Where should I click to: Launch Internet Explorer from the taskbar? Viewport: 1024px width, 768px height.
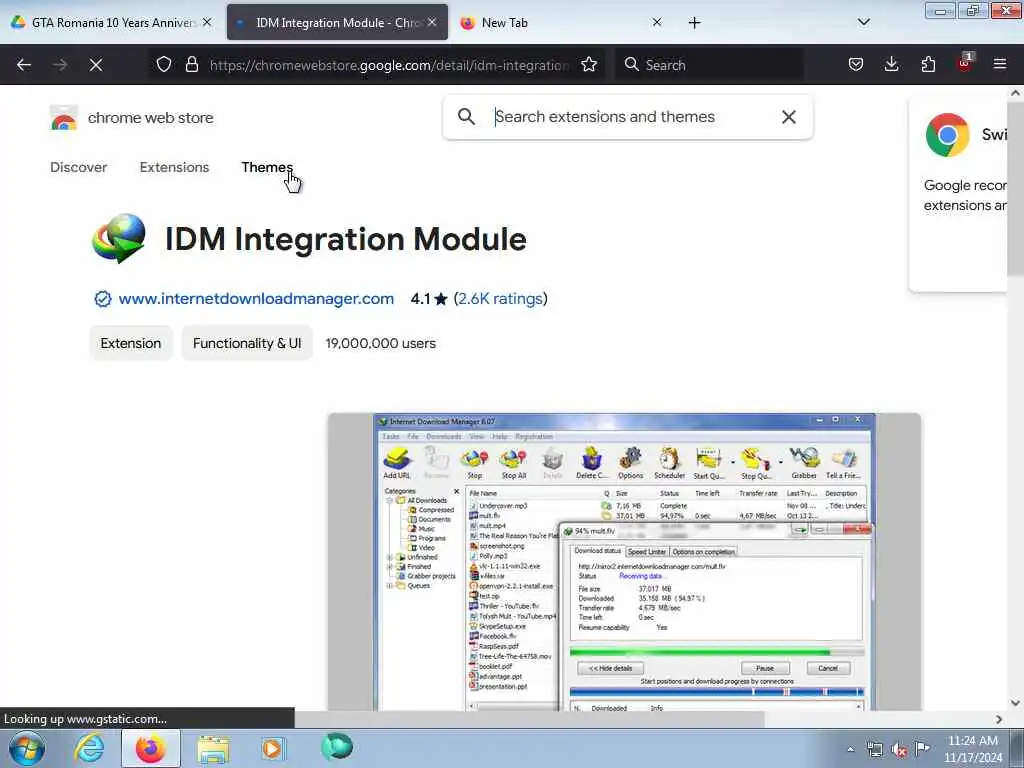89,748
